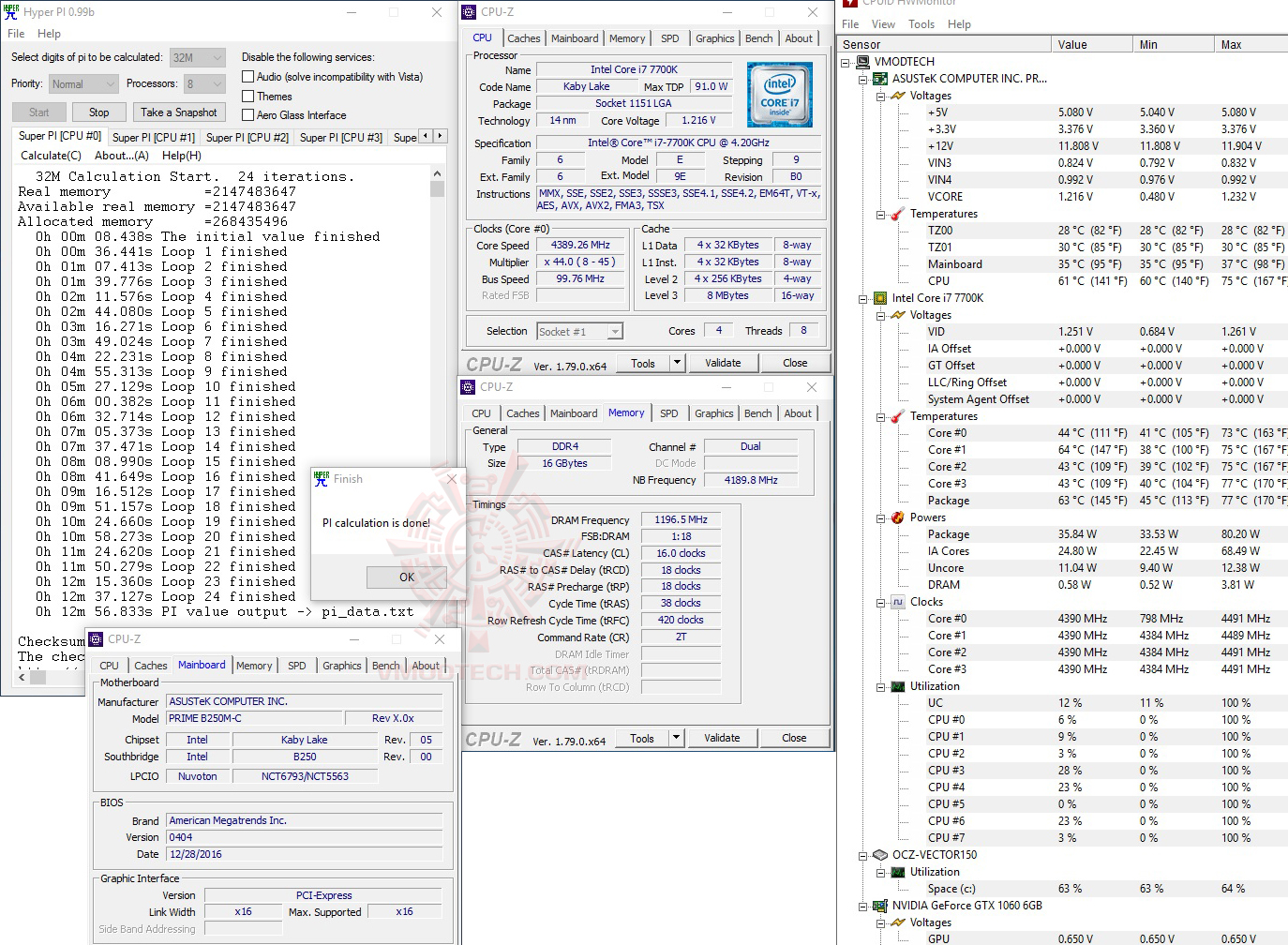
Task: Open the Caches tab in CPU-Z CPU window
Action: point(524,38)
